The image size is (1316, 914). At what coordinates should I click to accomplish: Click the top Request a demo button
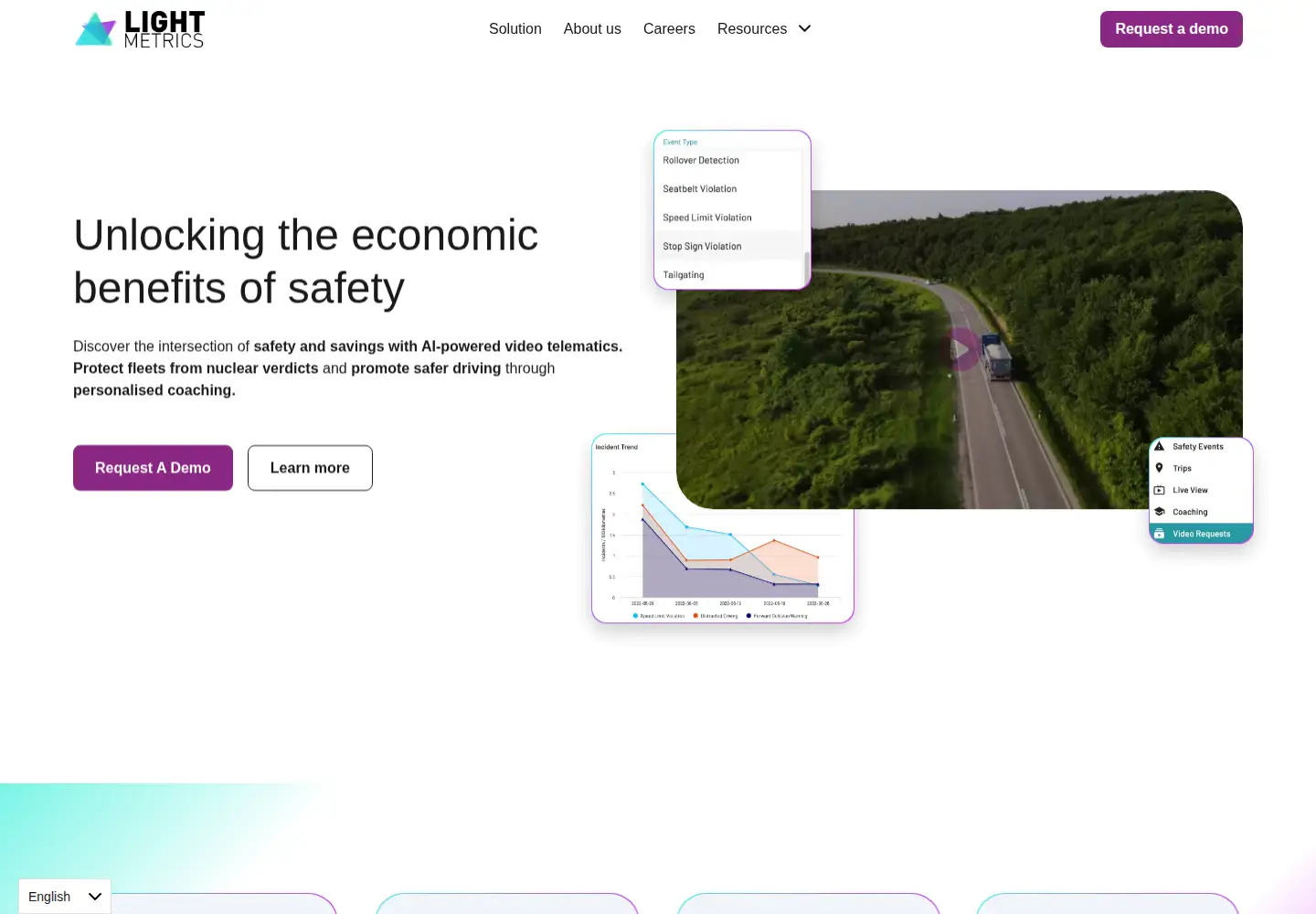[1172, 29]
